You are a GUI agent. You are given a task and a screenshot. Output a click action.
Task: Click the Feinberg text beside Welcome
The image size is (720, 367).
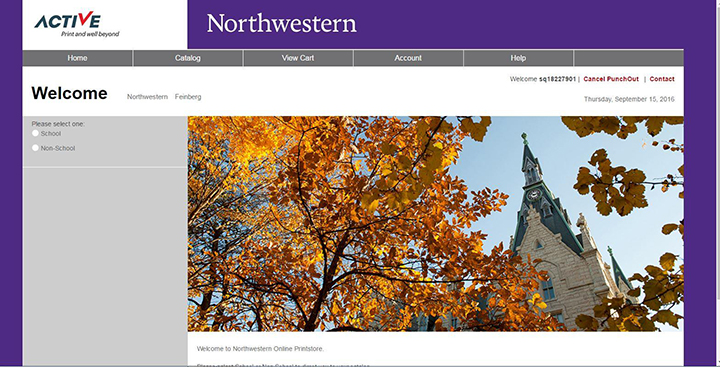tap(188, 97)
